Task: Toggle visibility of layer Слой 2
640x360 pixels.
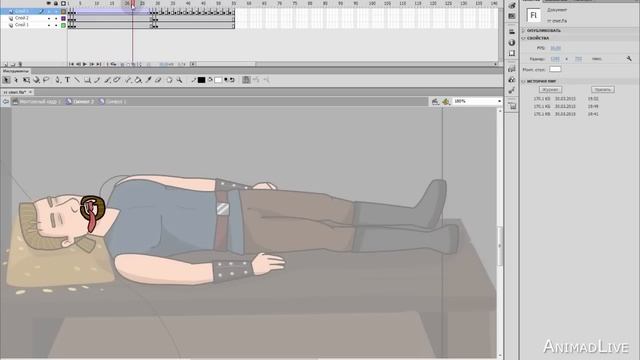Action: (x=49, y=18)
